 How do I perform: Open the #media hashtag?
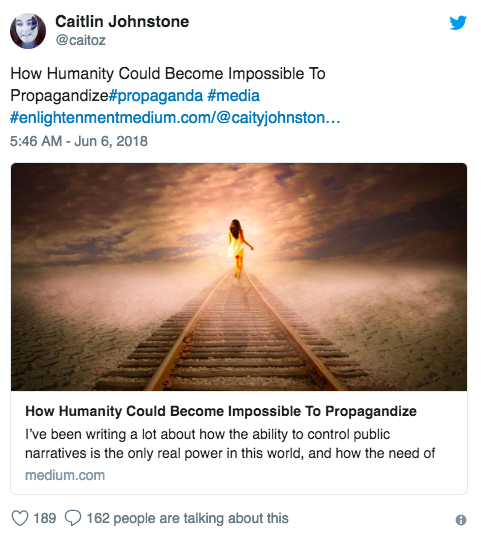233,96
